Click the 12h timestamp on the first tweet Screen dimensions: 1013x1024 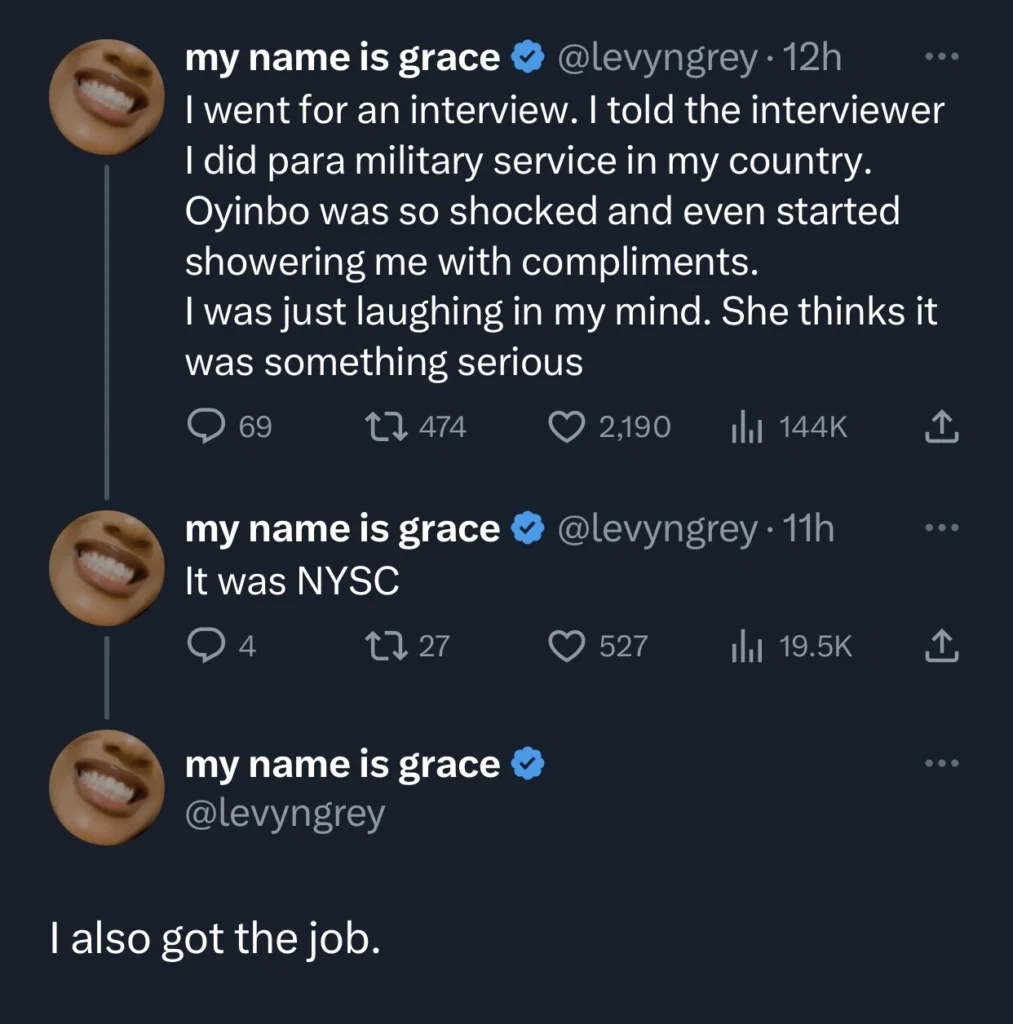814,59
